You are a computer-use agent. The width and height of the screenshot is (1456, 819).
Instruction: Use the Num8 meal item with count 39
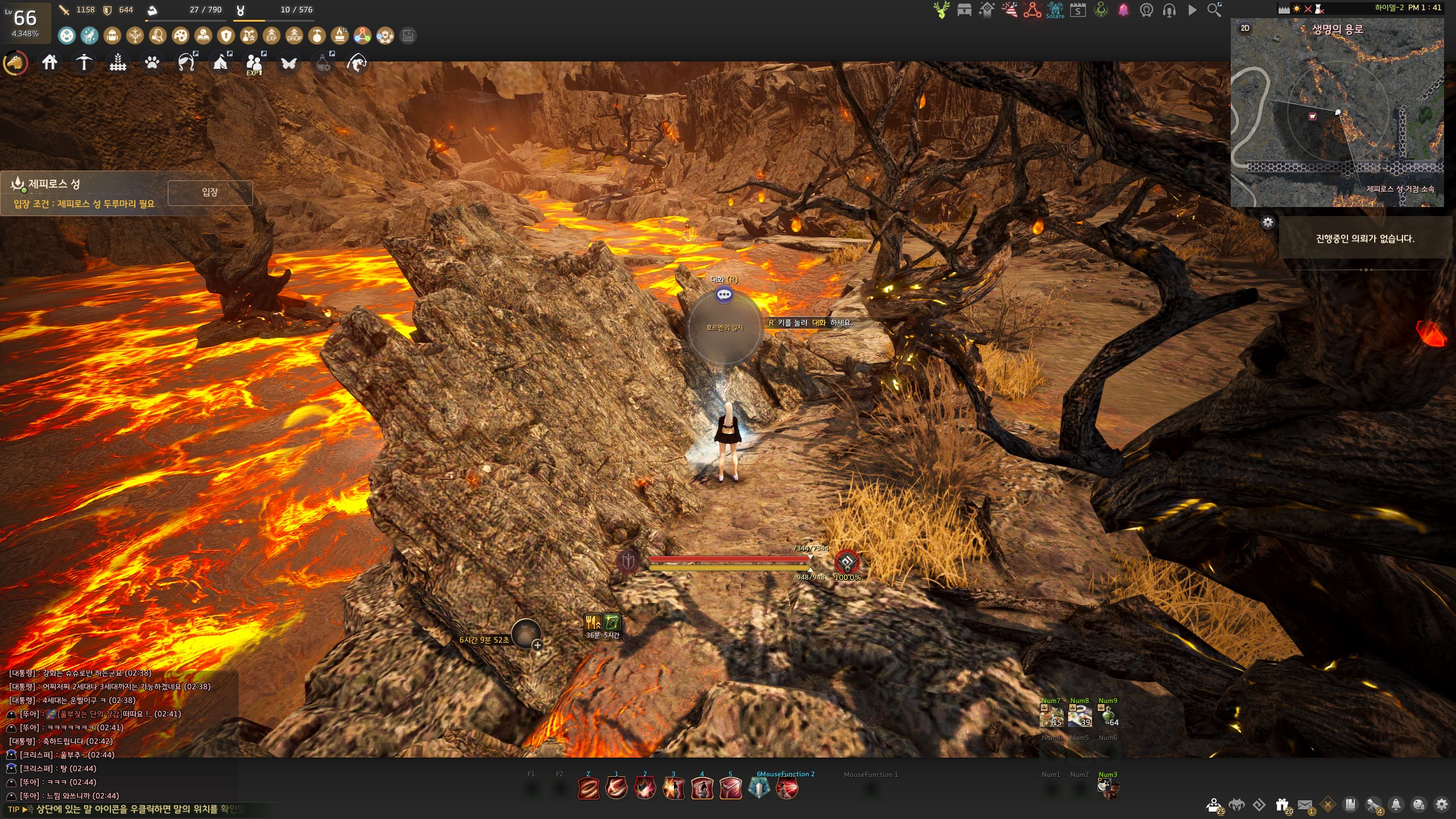[1079, 716]
